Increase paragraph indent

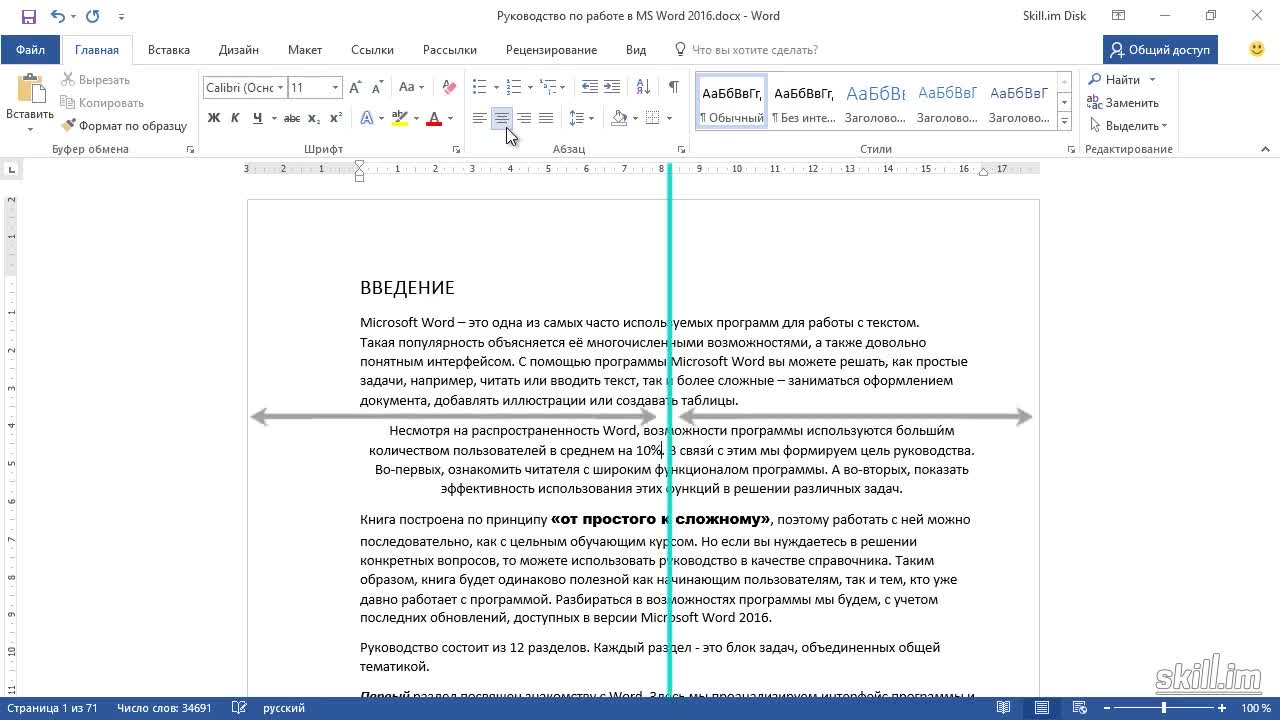click(611, 88)
